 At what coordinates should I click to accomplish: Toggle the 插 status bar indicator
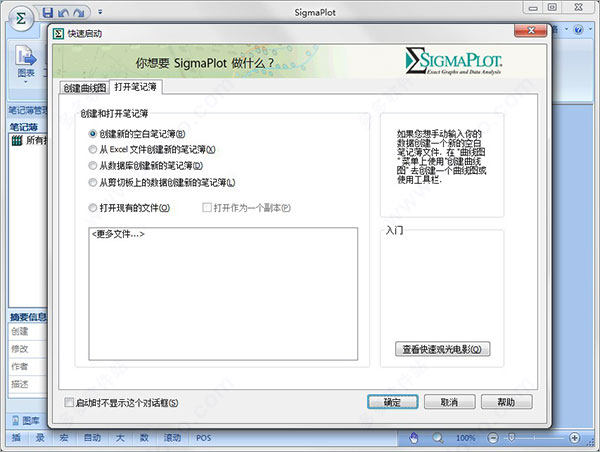(x=16, y=438)
